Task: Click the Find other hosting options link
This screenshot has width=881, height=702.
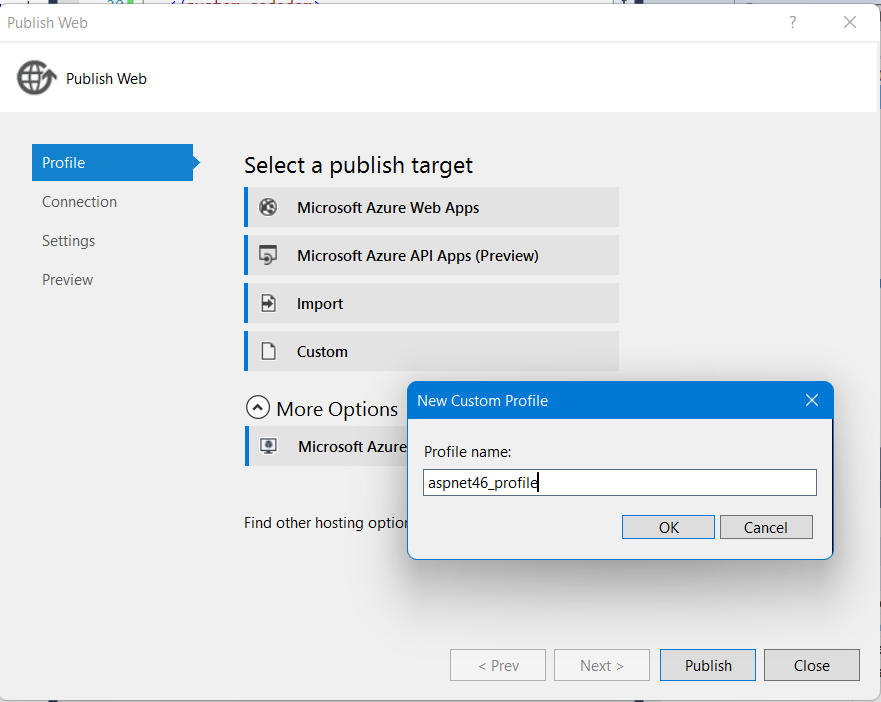Action: coord(326,523)
